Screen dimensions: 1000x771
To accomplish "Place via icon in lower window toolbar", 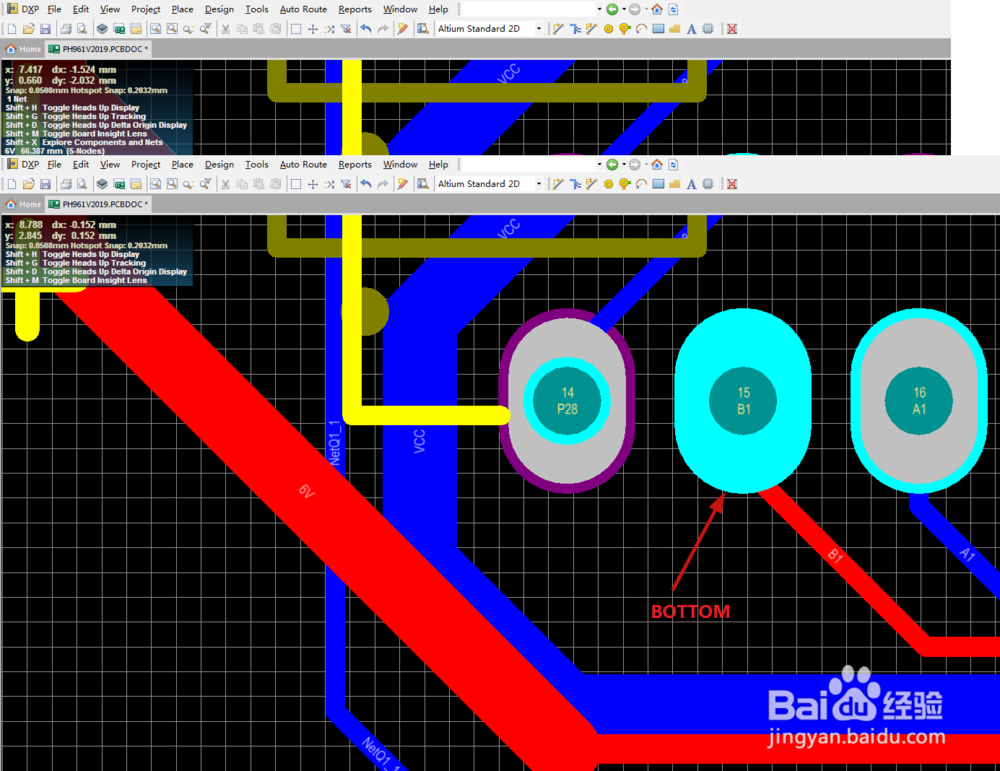I will pos(625,184).
